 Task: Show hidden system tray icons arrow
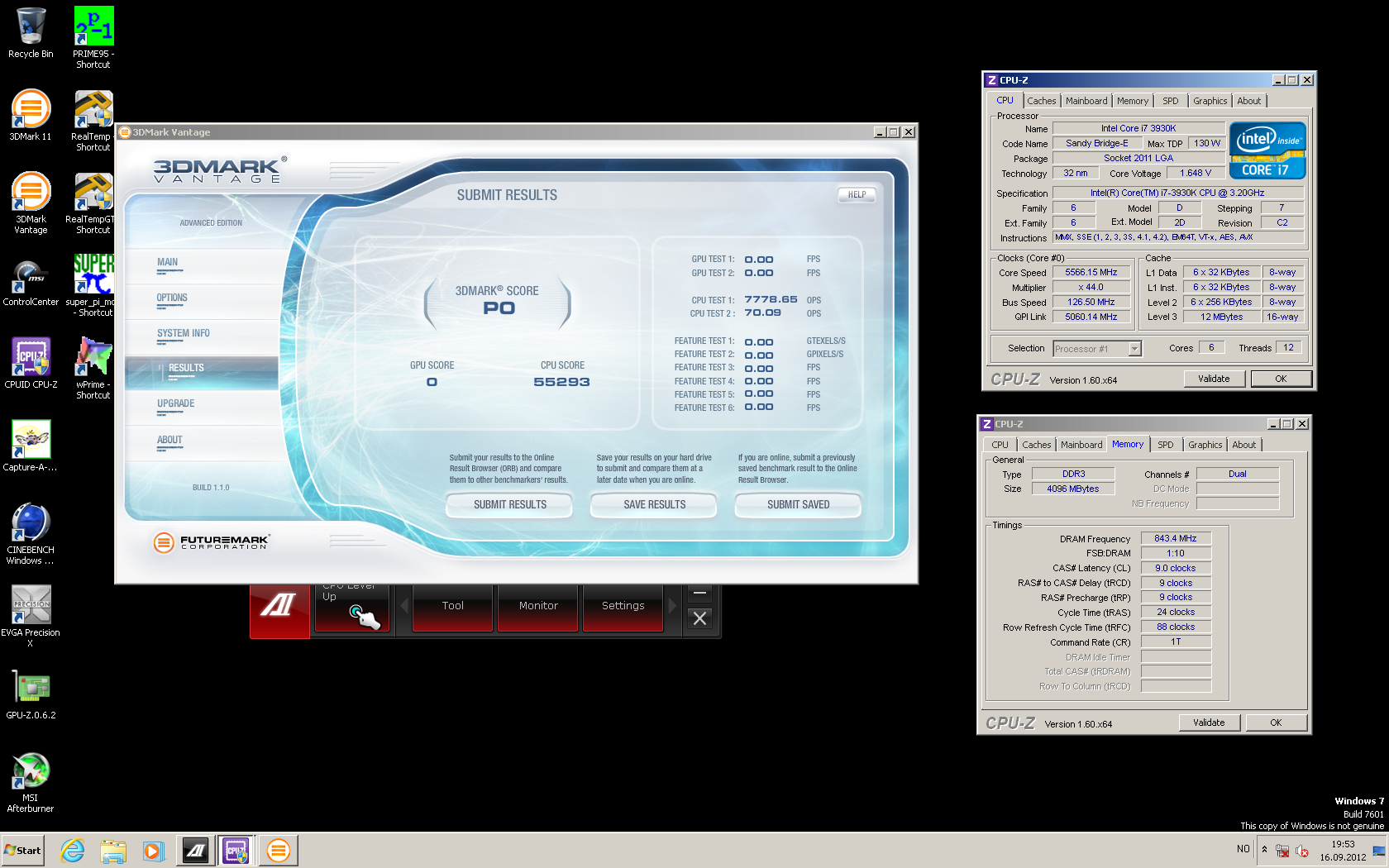point(1264,849)
